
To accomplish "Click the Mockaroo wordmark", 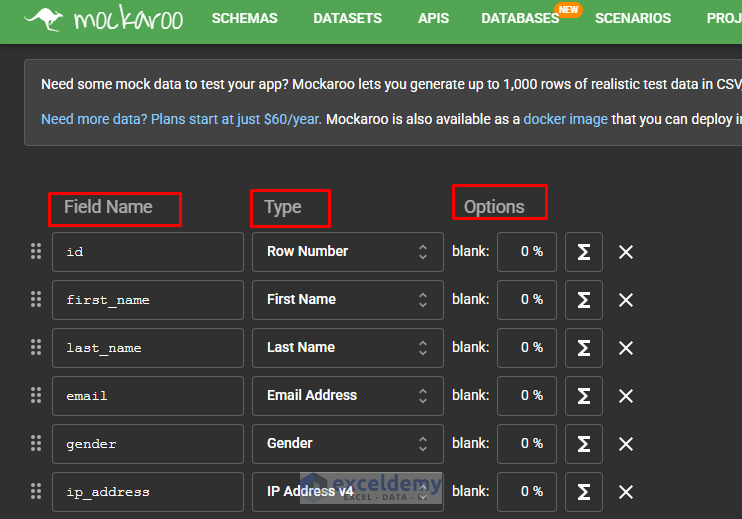I will pos(128,19).
